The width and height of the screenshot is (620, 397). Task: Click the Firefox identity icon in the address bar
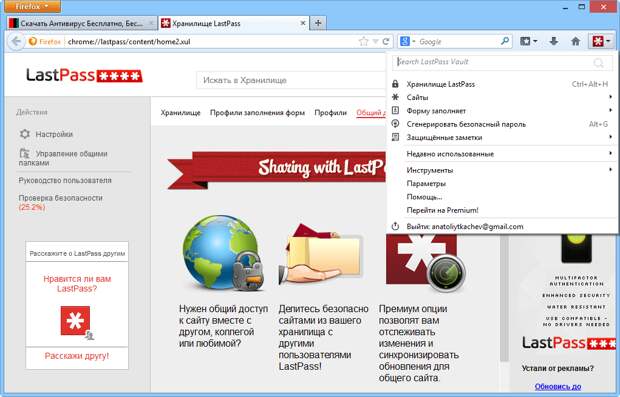tap(33, 42)
